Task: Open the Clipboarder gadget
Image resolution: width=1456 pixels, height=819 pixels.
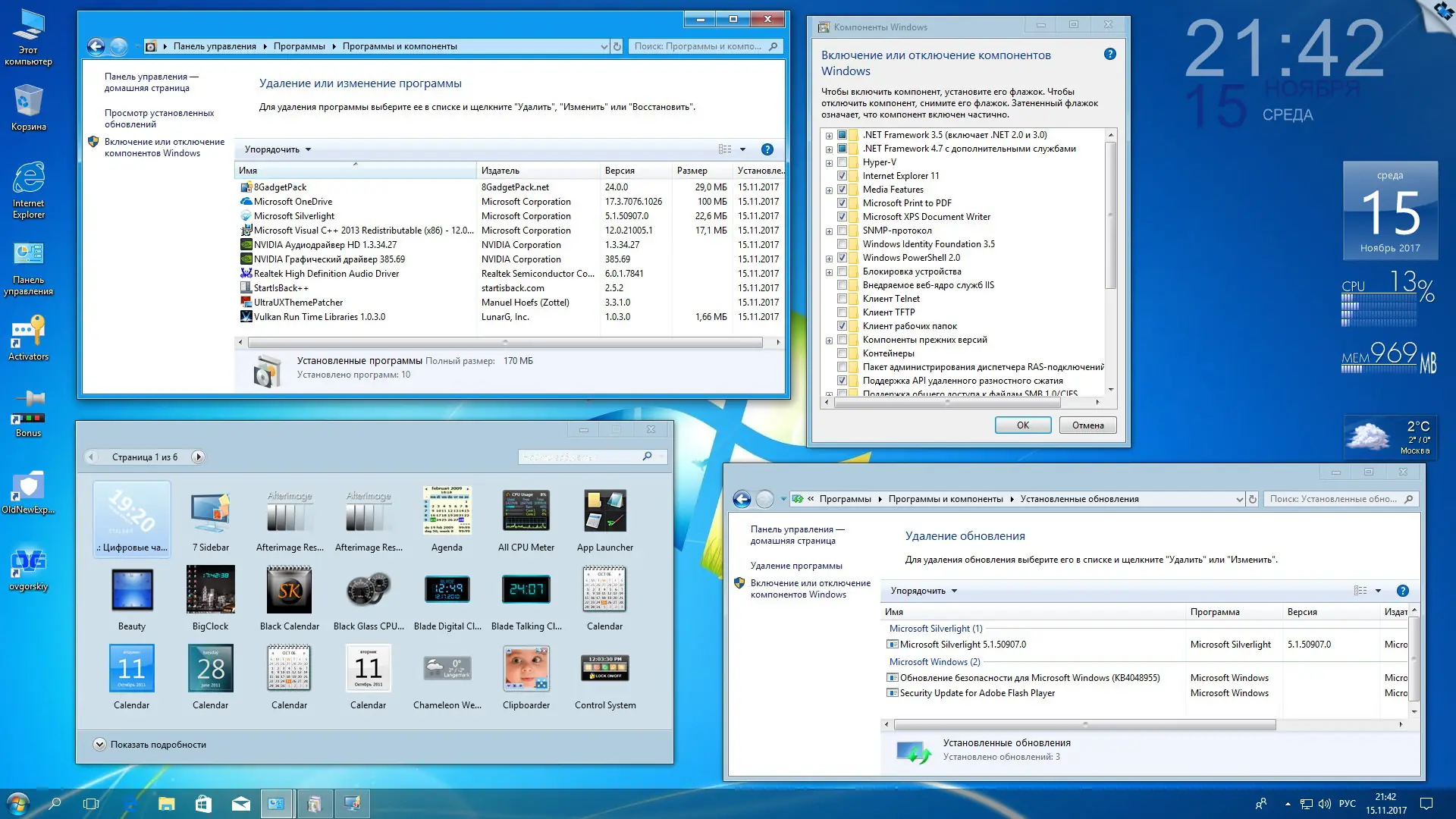Action: pyautogui.click(x=526, y=669)
